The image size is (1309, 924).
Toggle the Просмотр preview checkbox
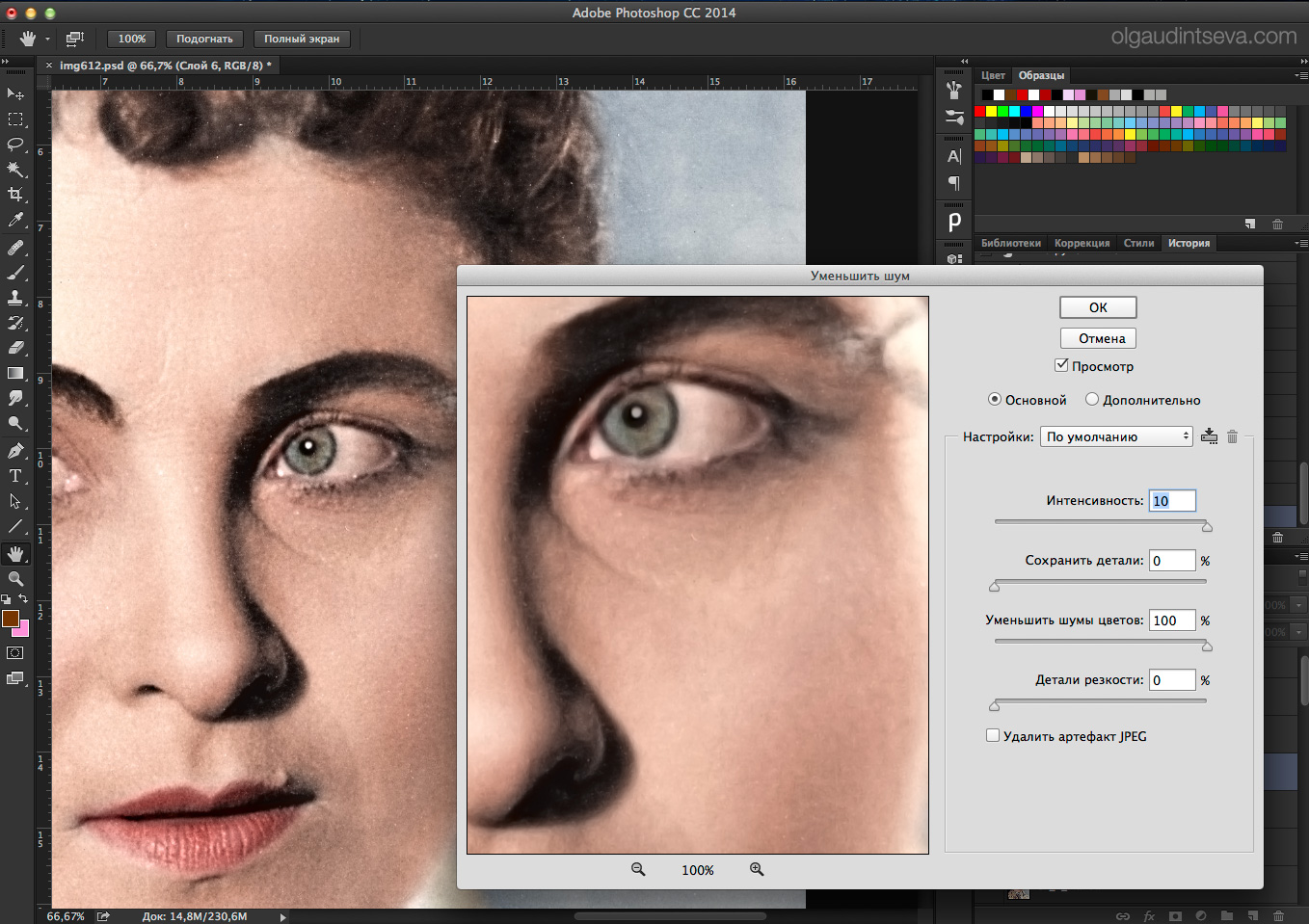point(1061,365)
